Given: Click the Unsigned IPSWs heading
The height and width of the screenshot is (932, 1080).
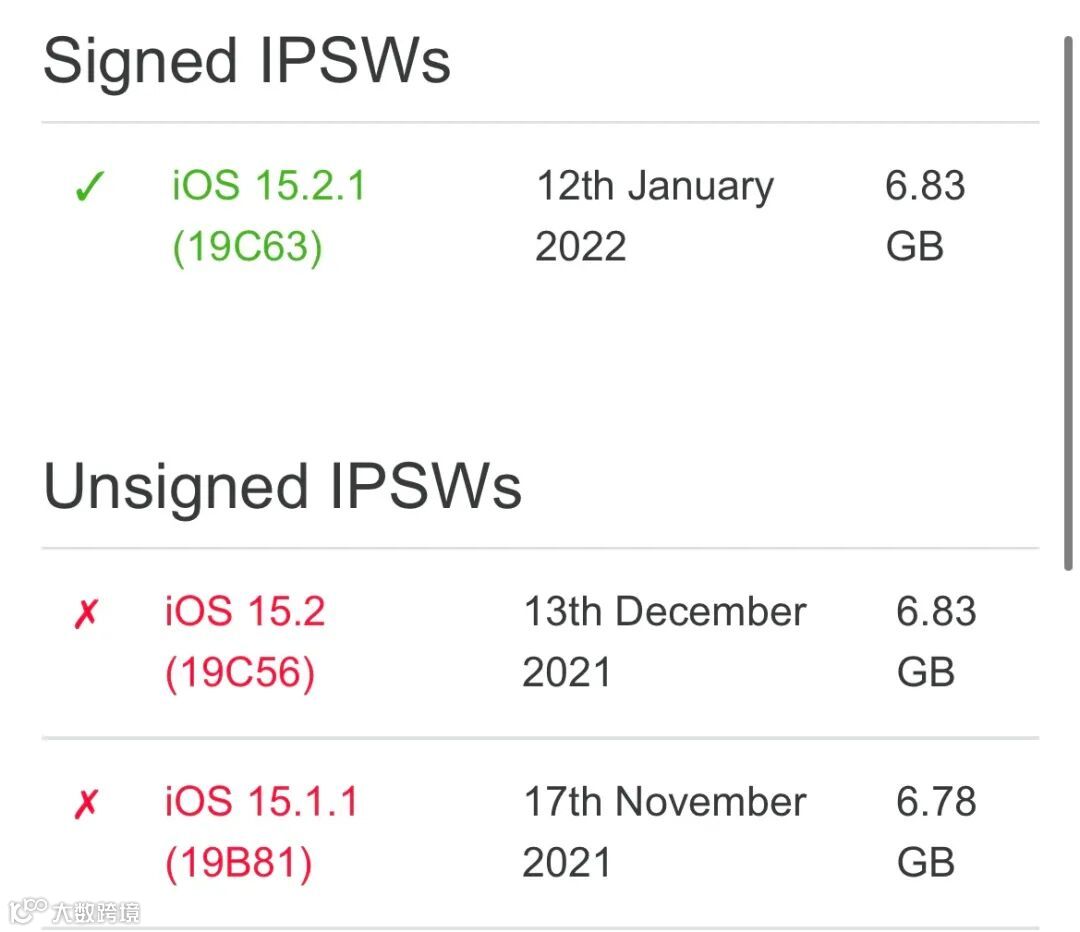Looking at the screenshot, I should tap(282, 486).
